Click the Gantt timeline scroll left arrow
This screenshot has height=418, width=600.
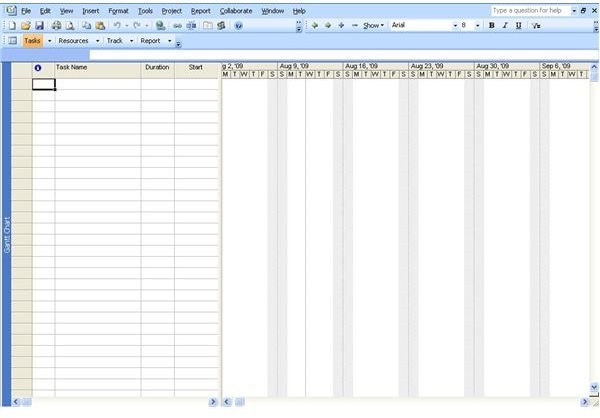(227, 402)
